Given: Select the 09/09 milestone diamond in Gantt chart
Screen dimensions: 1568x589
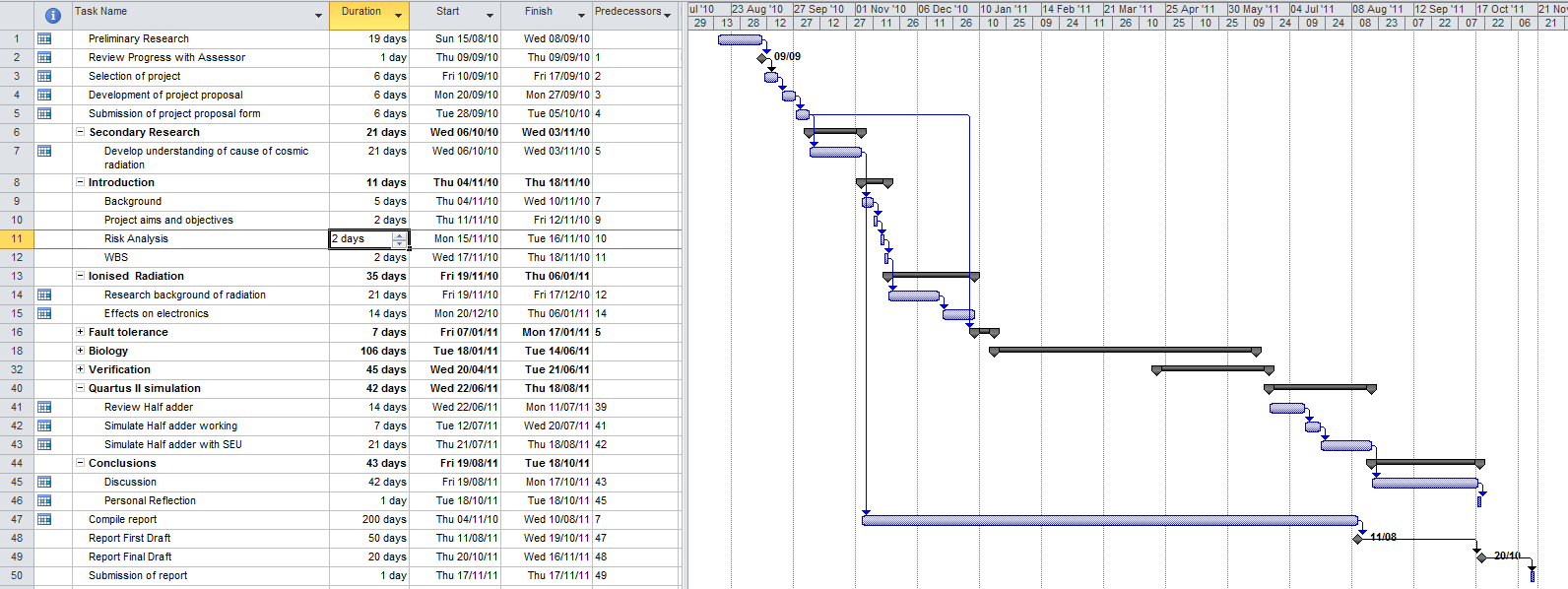Looking at the screenshot, I should tap(762, 58).
